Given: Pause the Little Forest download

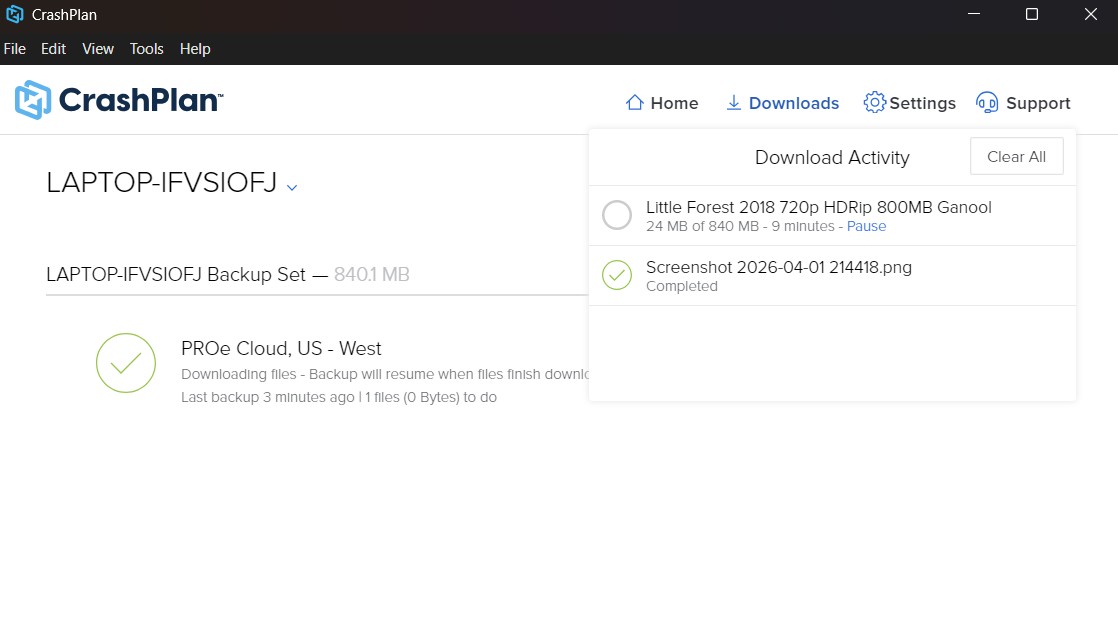Looking at the screenshot, I should pos(866,226).
